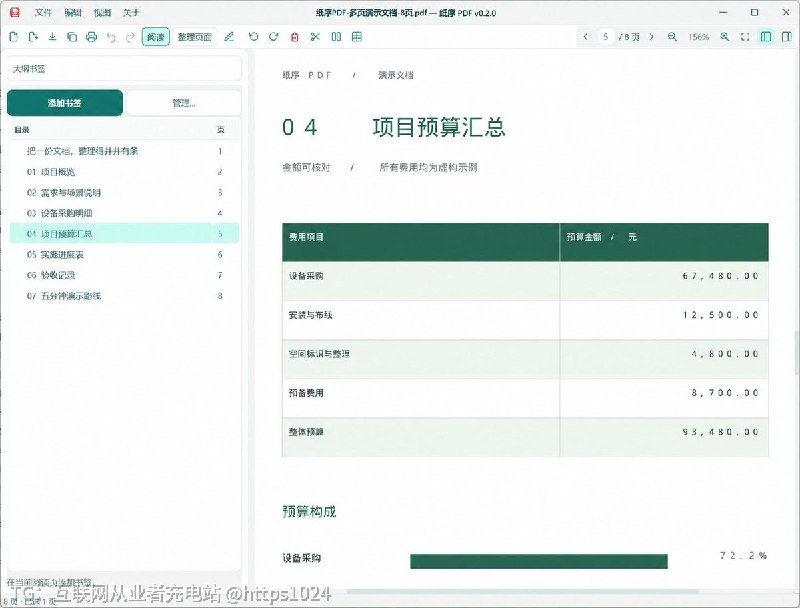Click the 设备采购 72.2% progress bar
Image resolution: width=800 pixels, height=608 pixels.
539,561
